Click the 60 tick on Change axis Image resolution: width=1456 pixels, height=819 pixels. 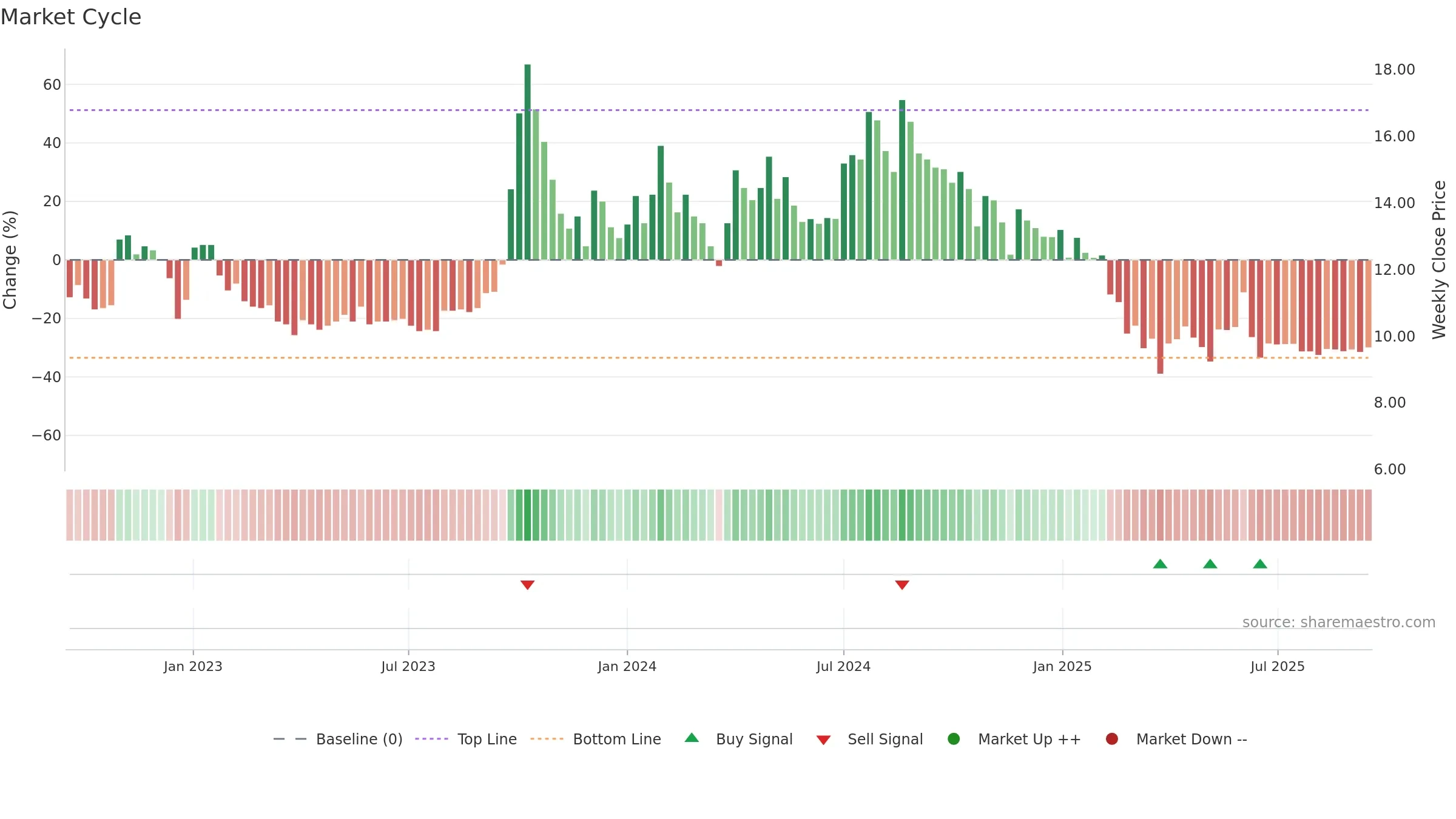tap(52, 84)
